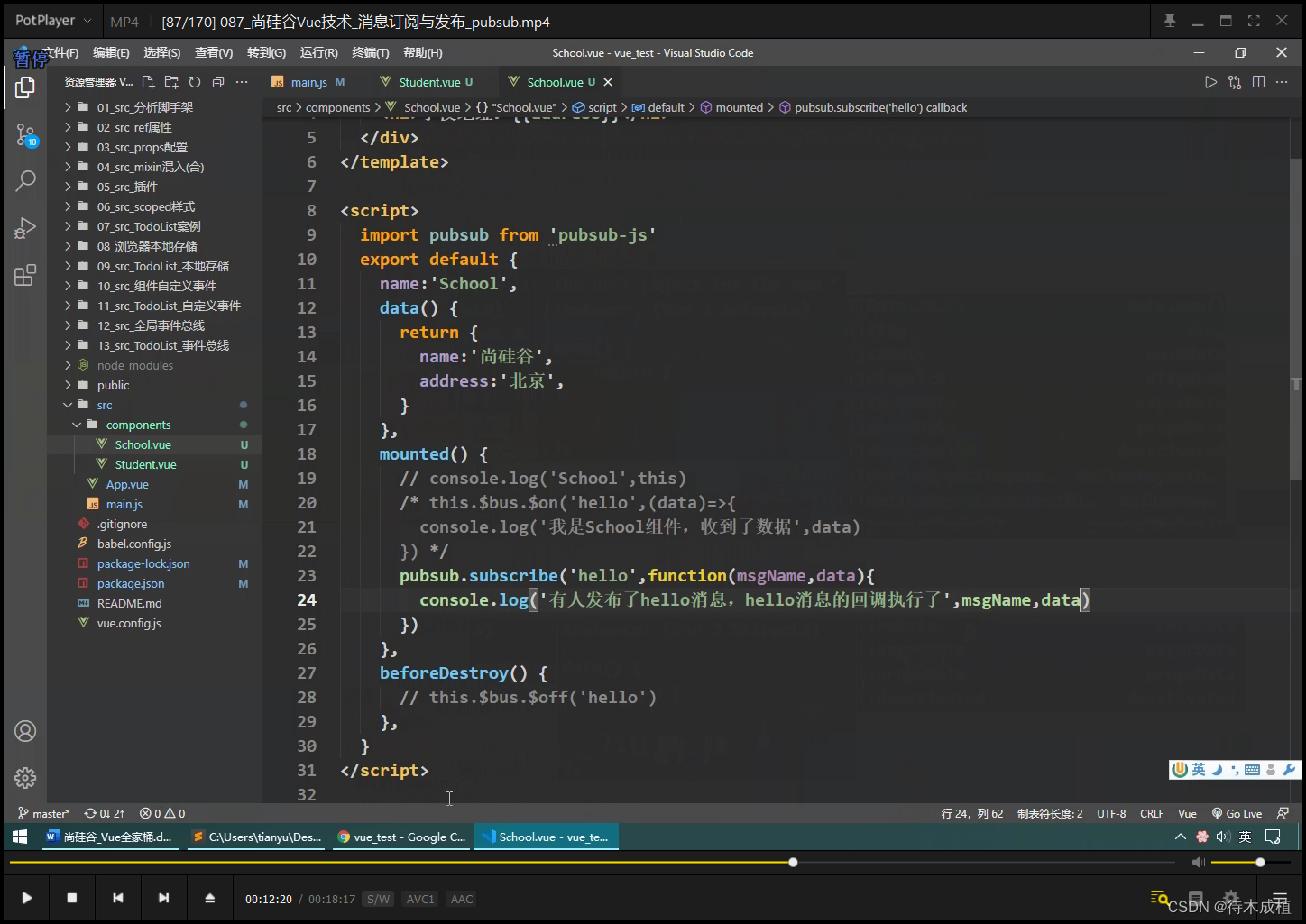Viewport: 1306px width, 924px height.
Task: Pin PotPlayer window on top
Action: pyautogui.click(x=1170, y=21)
